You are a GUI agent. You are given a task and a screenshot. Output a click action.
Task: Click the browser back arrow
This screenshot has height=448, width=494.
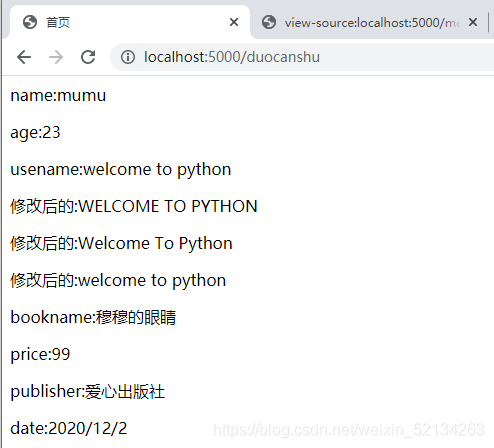pyautogui.click(x=24, y=57)
